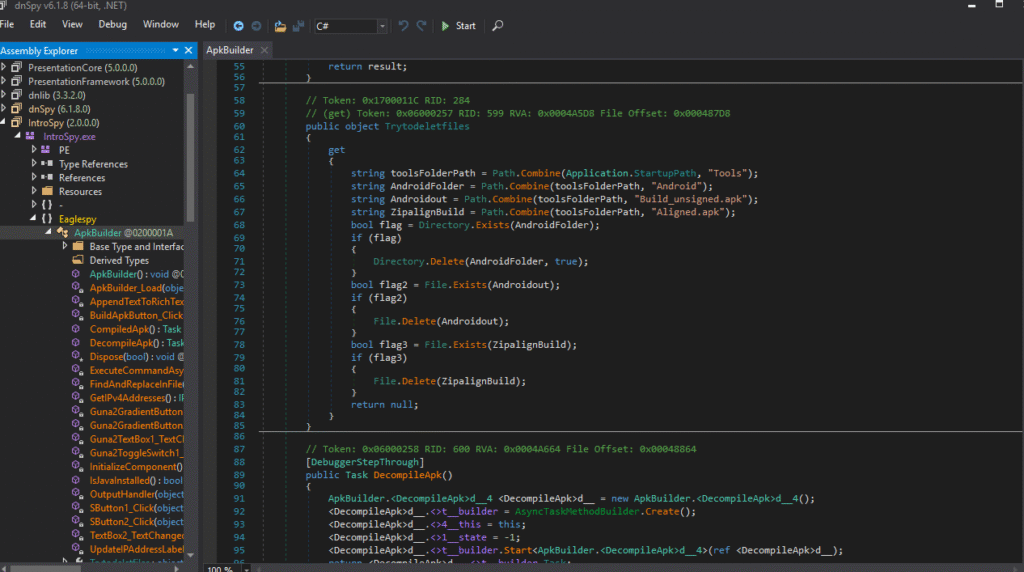Open the zoom percentage dropdown at 100 %
1024x572 pixels.
click(247, 569)
